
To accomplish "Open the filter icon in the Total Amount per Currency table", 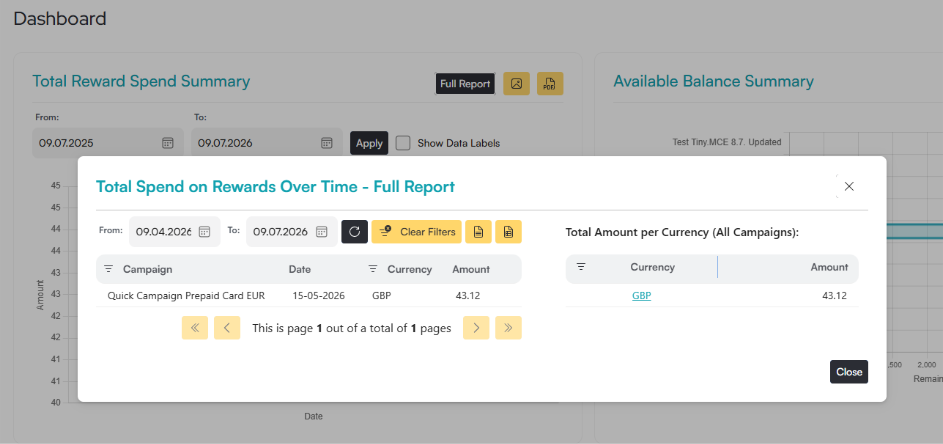I will [581, 267].
